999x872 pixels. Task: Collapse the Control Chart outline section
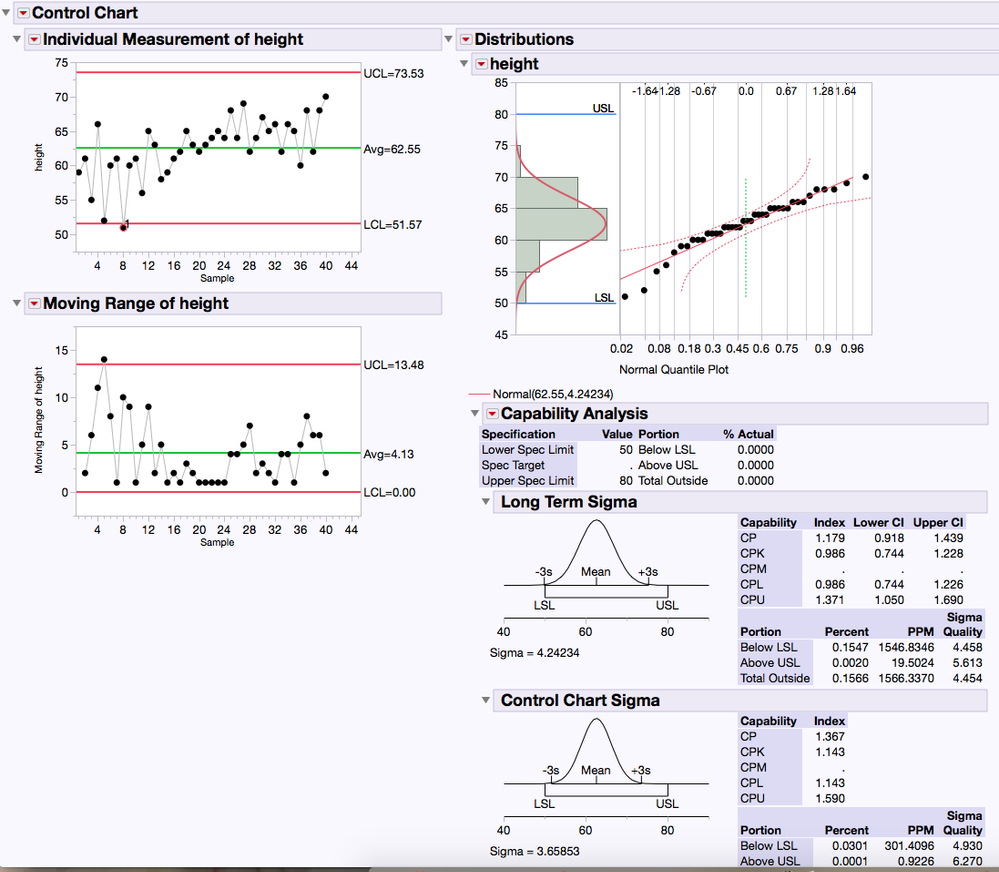[6, 13]
